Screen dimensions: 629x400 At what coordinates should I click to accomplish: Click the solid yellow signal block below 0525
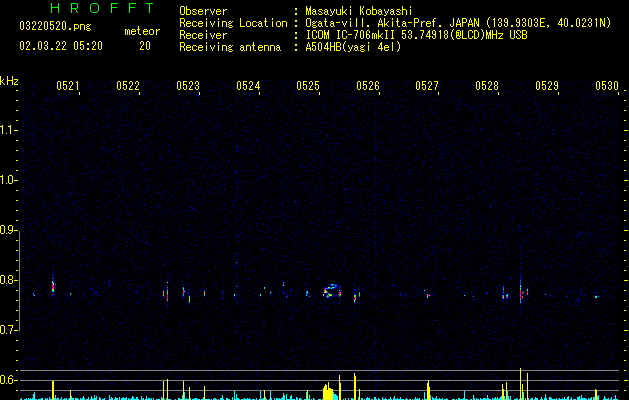tap(328, 392)
